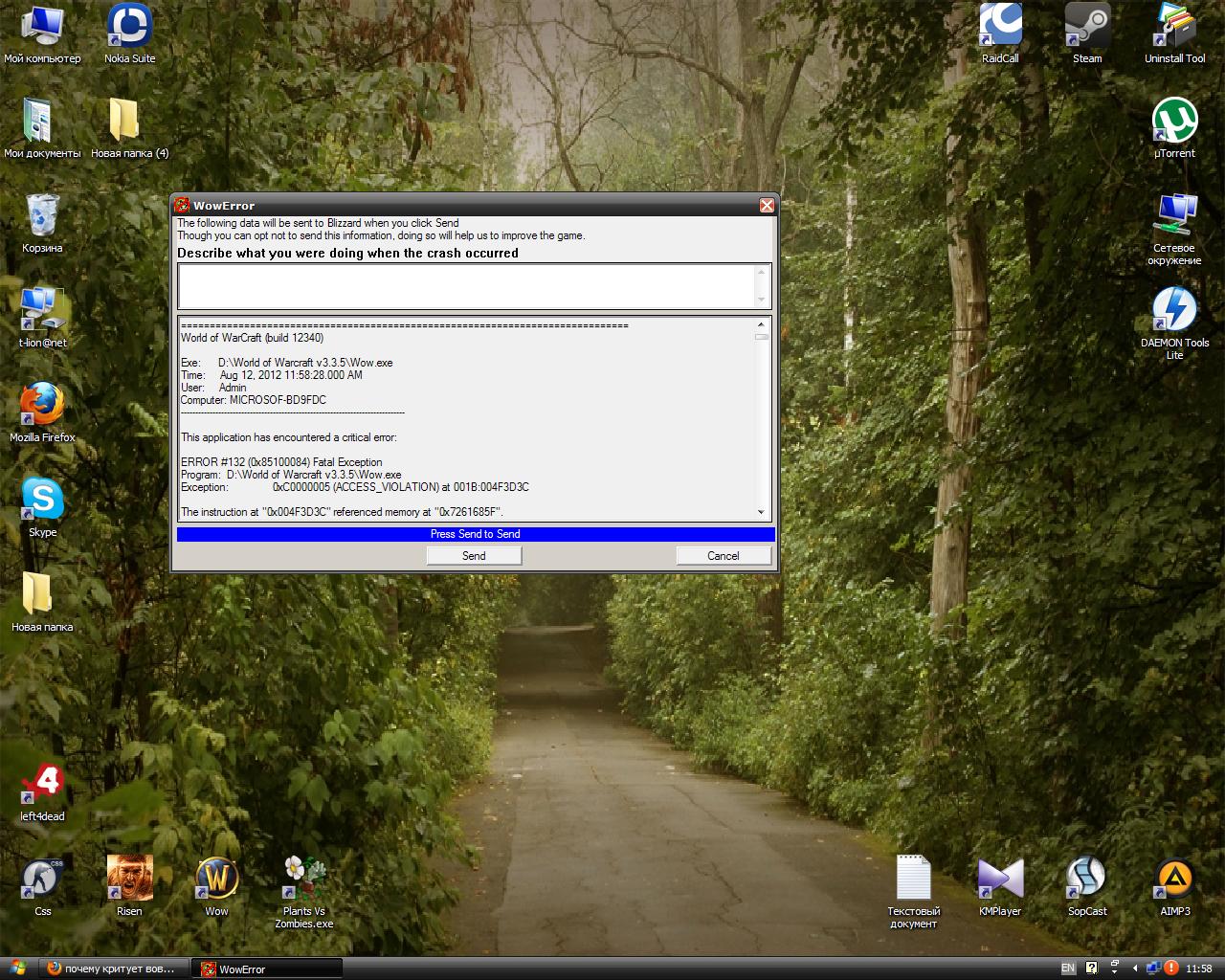
Task: Select Сетевое окружение network icon
Action: click(1174, 230)
